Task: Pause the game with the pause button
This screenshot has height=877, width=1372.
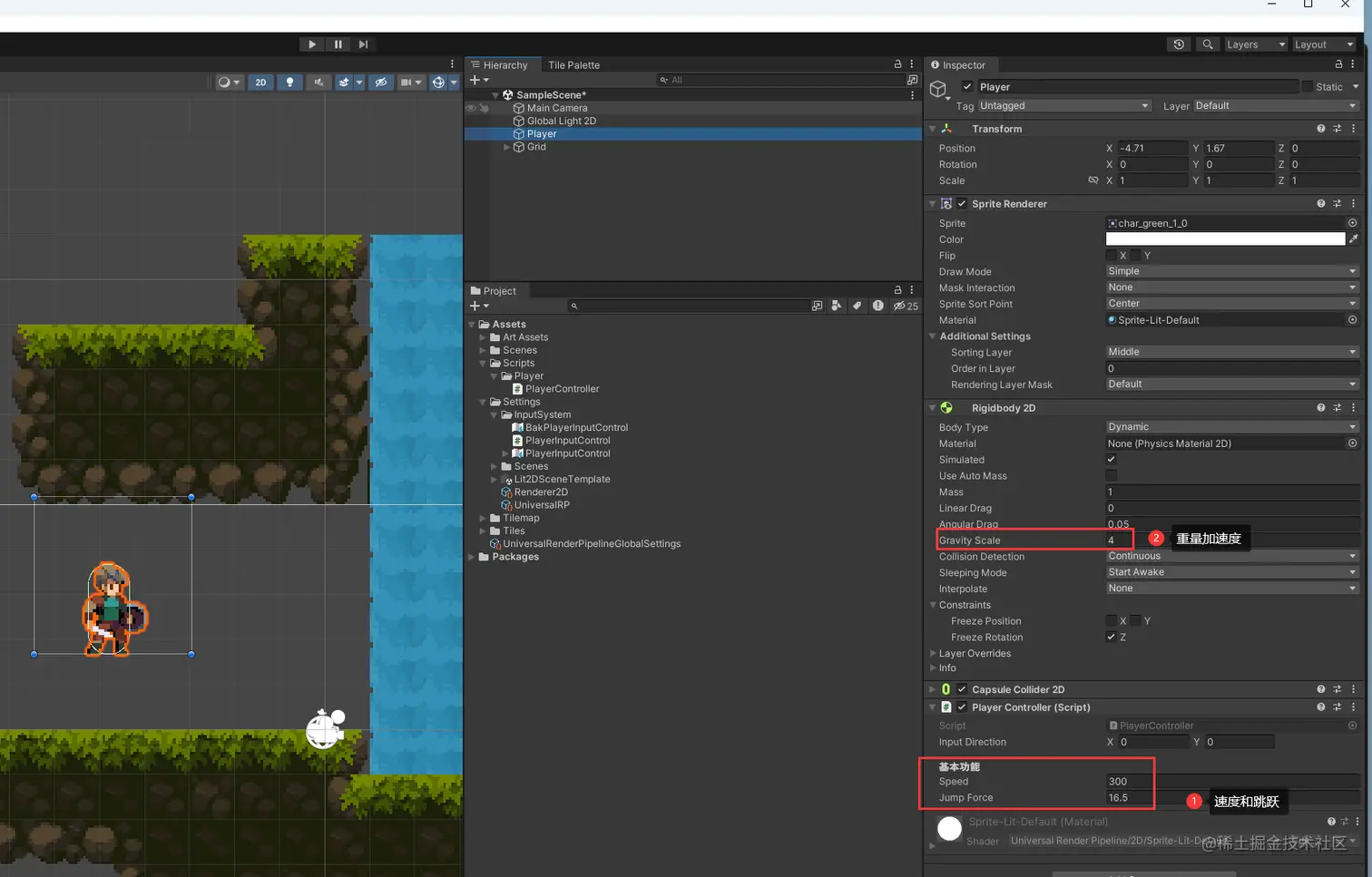Action: point(338,44)
